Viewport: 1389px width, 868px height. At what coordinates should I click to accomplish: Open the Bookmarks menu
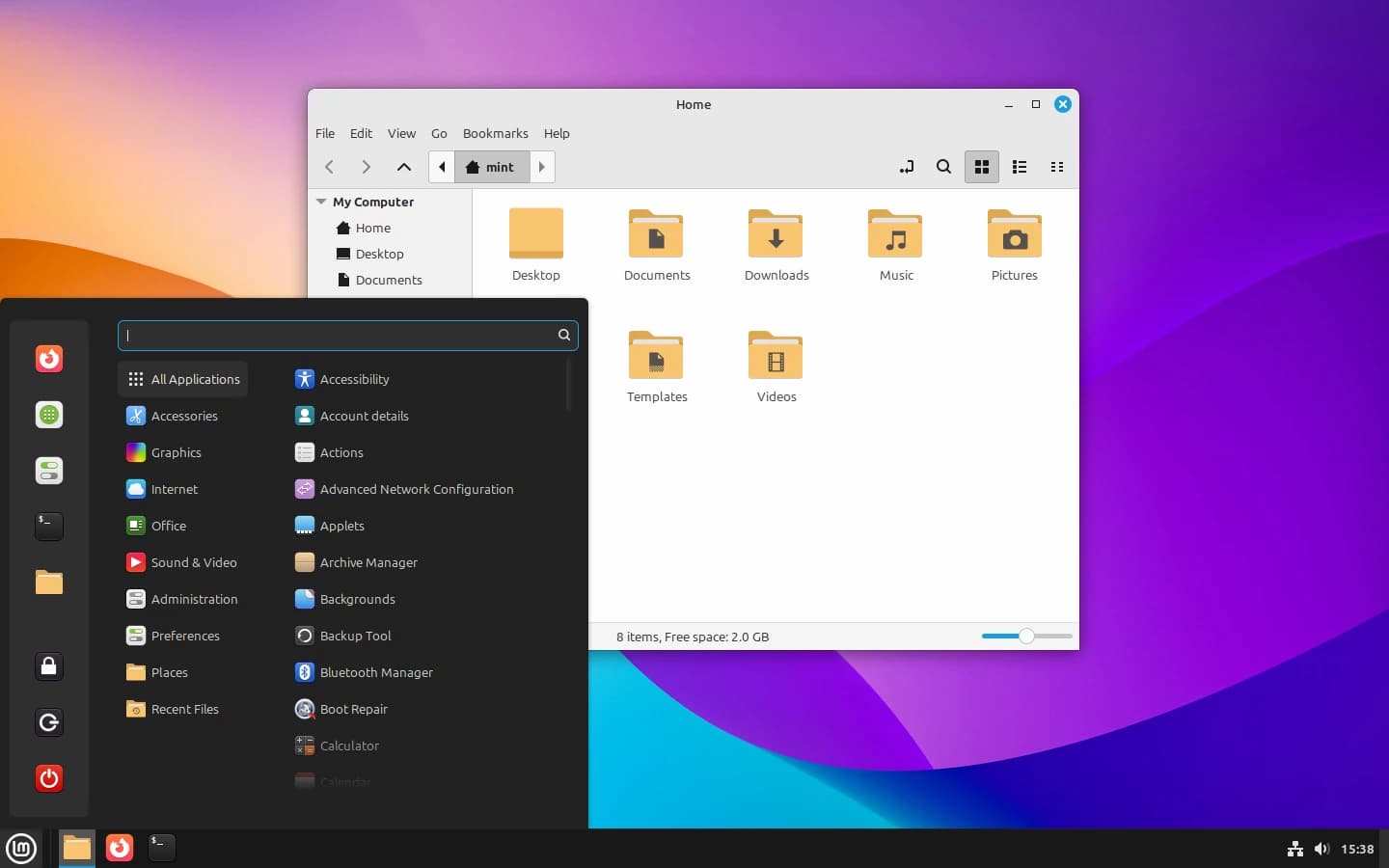(x=495, y=133)
